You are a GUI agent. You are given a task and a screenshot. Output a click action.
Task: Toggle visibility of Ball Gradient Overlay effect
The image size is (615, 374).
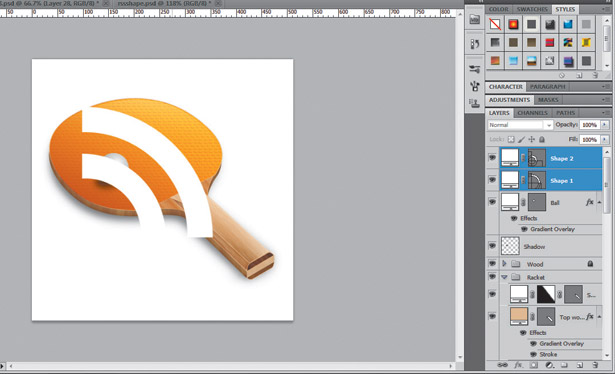click(524, 229)
